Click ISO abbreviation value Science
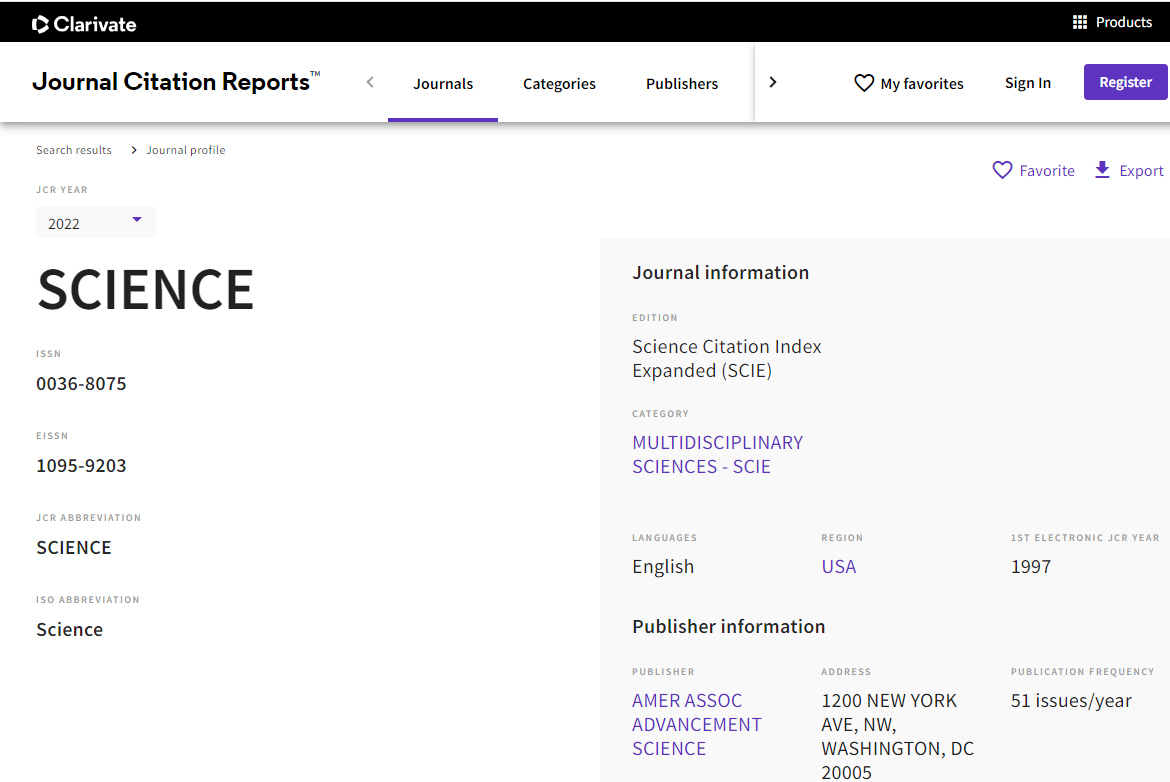This screenshot has height=782, width=1170. pyautogui.click(x=69, y=630)
